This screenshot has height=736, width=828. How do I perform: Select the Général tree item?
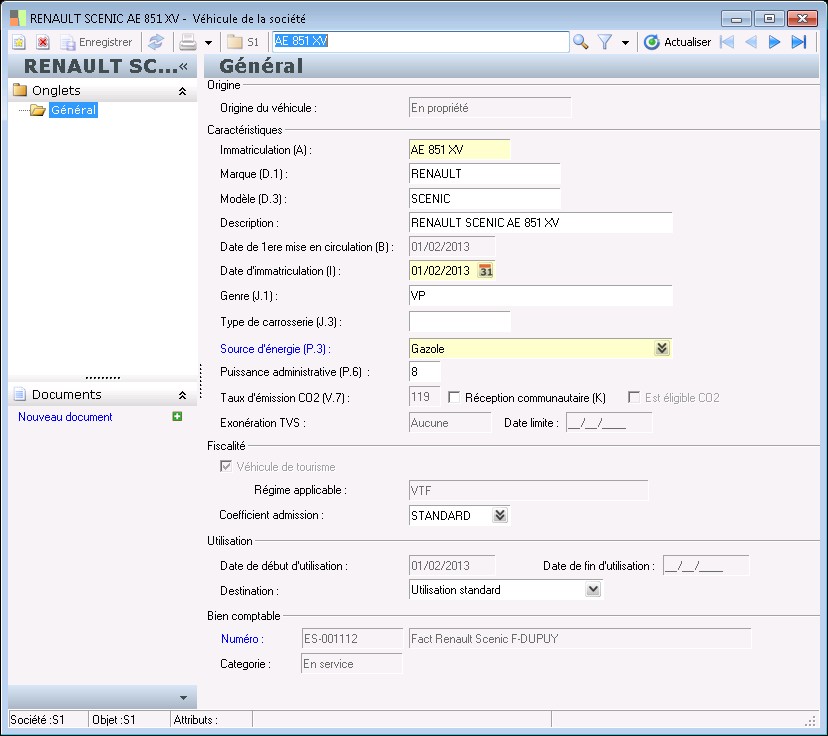tap(73, 110)
